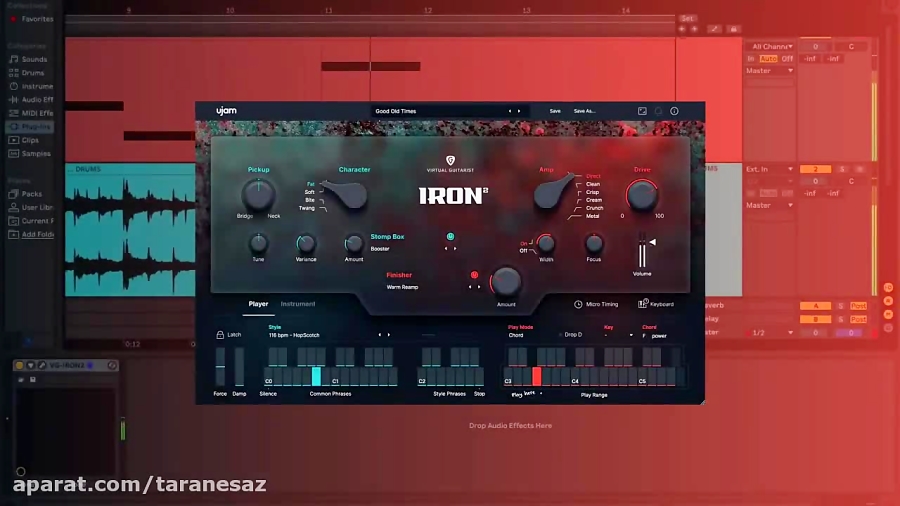Select the Cream amp type
This screenshot has width=900, height=506.
[594, 200]
